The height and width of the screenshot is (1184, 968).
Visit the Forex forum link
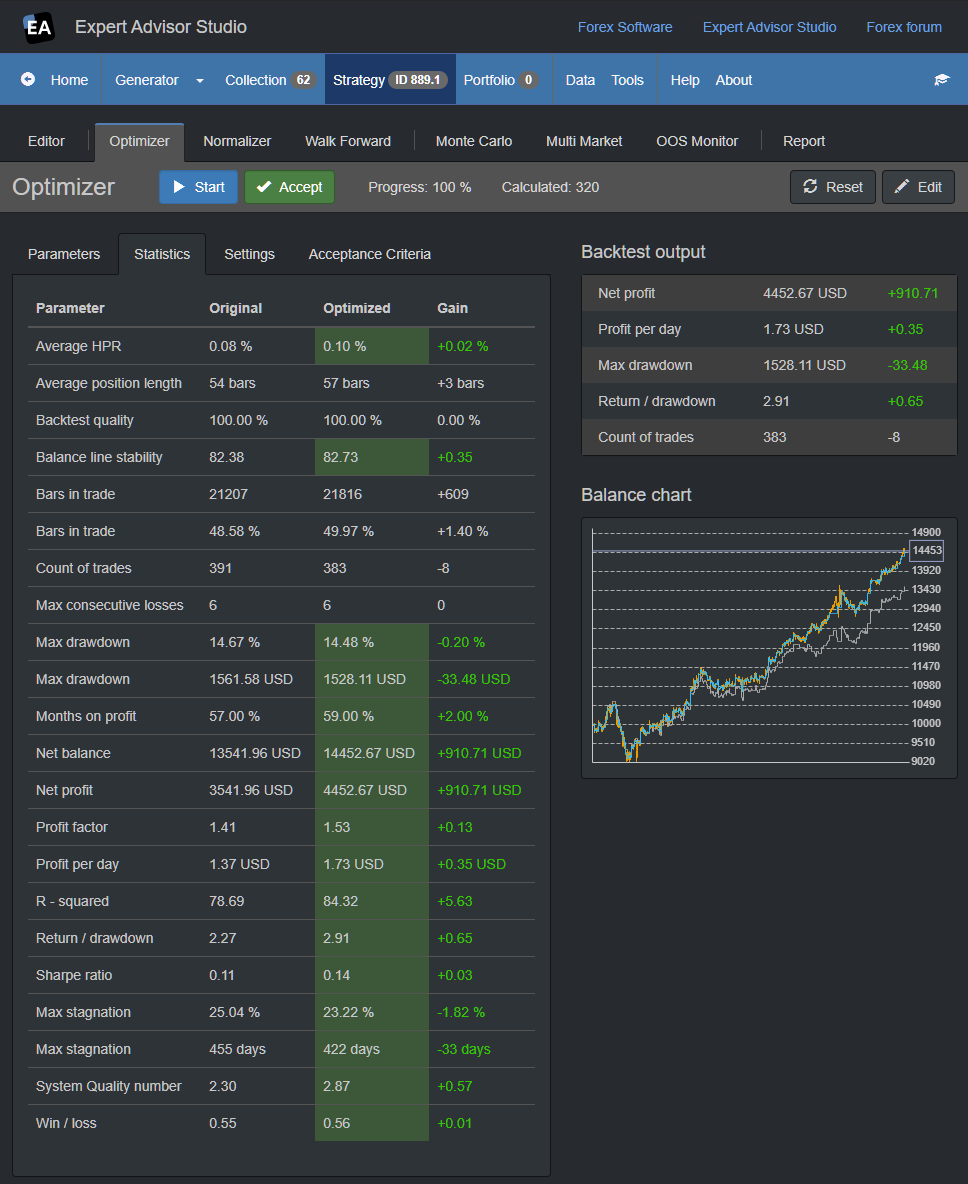(904, 27)
